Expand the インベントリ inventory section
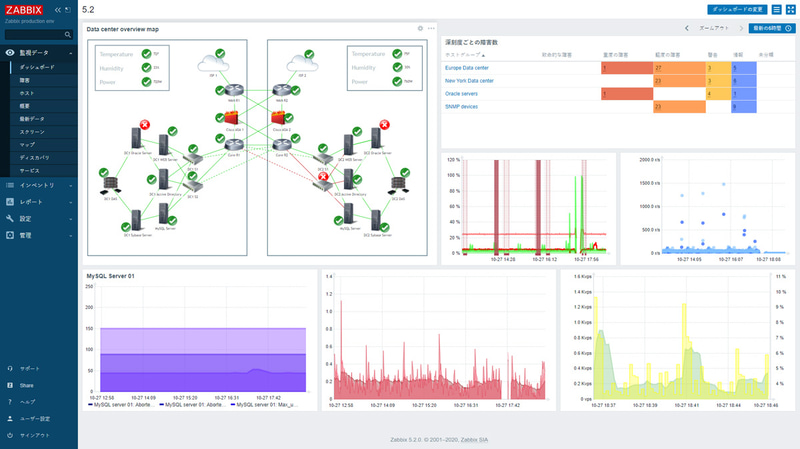This screenshot has height=449, width=800. click(x=39, y=185)
